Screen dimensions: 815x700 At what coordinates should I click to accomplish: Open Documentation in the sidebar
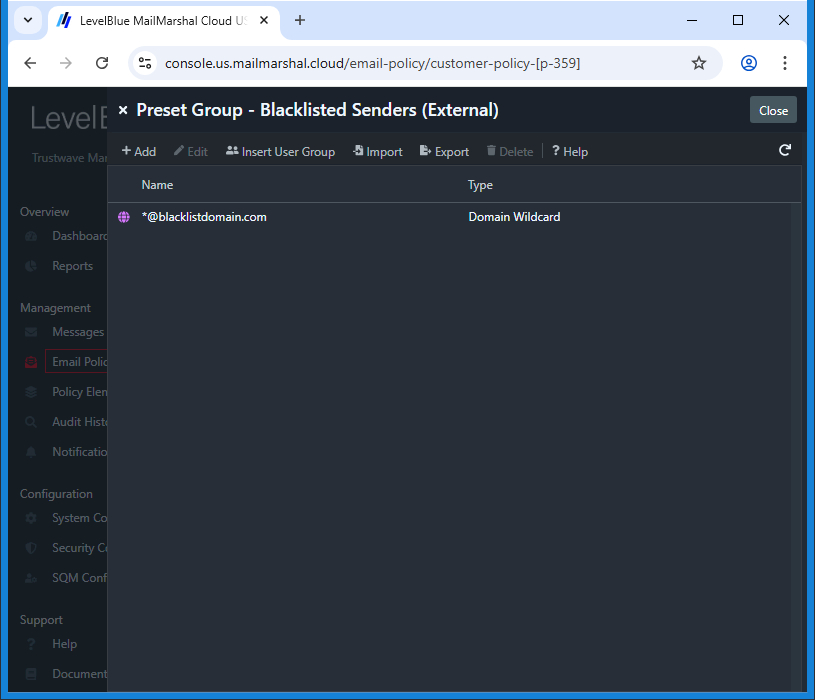coord(80,674)
